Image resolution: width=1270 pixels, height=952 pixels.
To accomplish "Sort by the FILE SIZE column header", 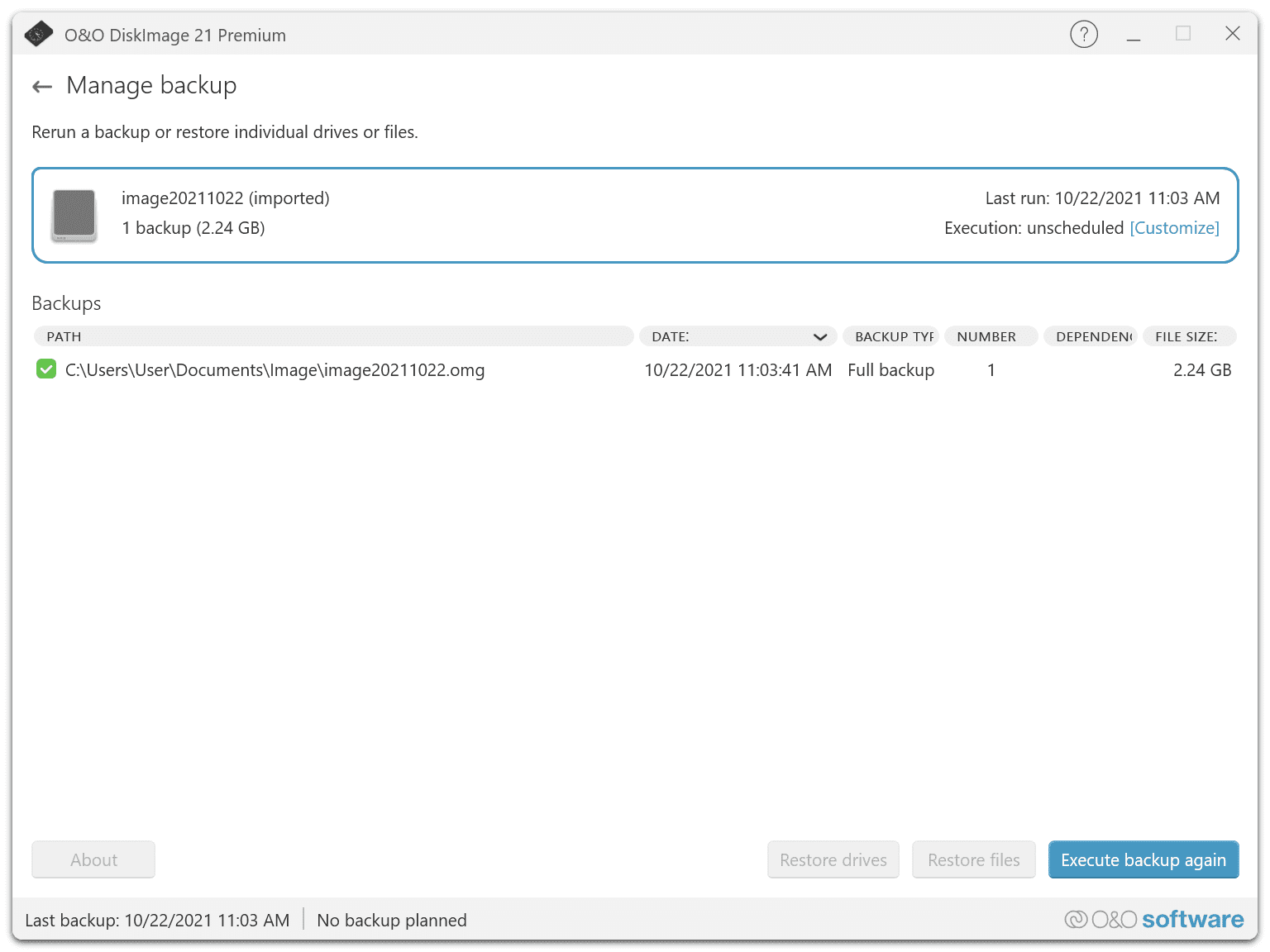I will click(1190, 336).
